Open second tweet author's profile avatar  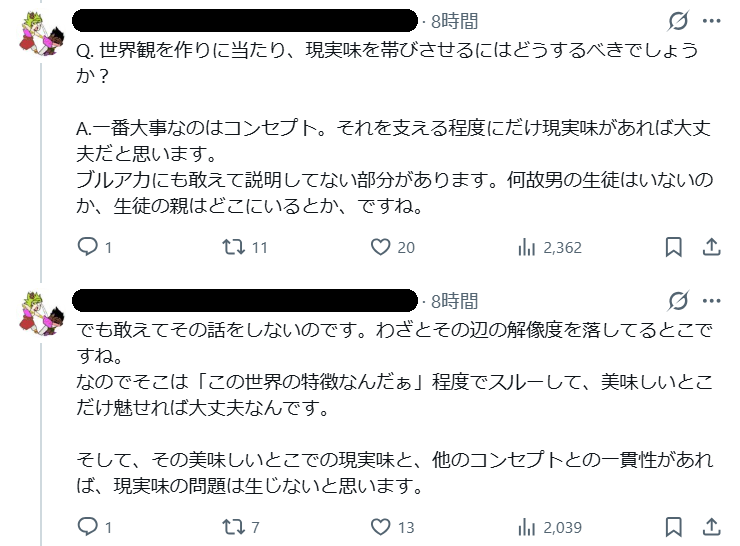40,317
